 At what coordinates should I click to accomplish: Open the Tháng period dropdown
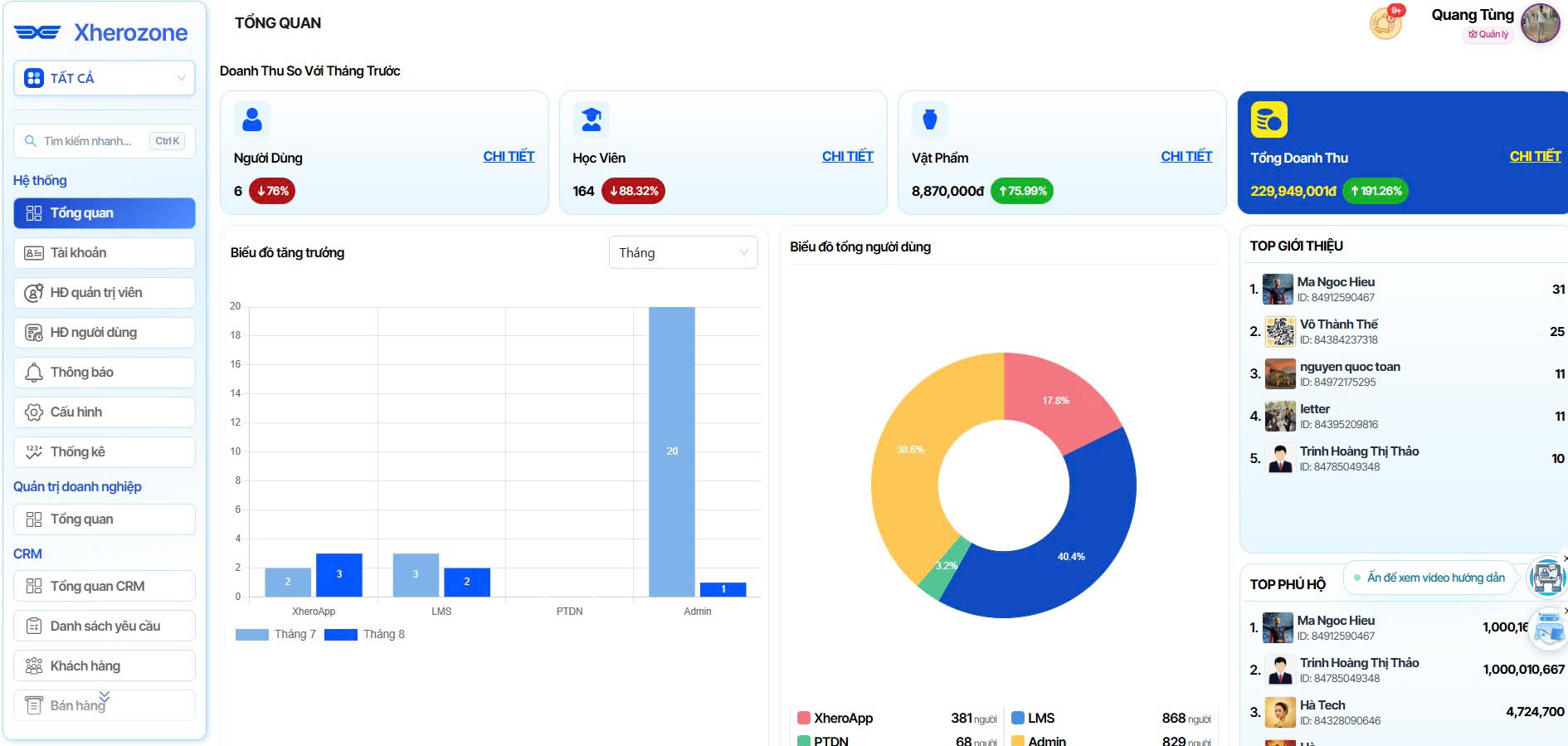[x=684, y=252]
